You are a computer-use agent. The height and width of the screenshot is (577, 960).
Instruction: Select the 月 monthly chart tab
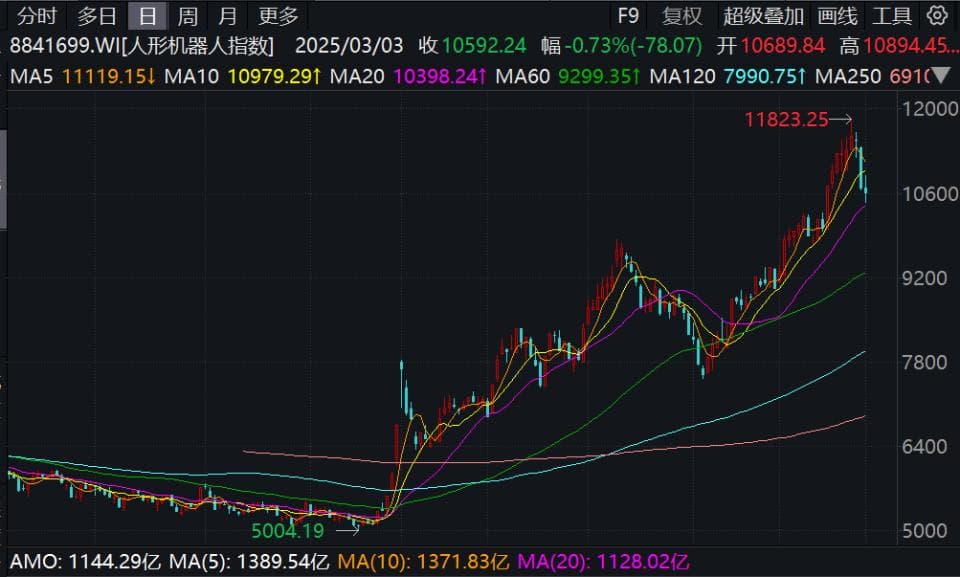(228, 16)
